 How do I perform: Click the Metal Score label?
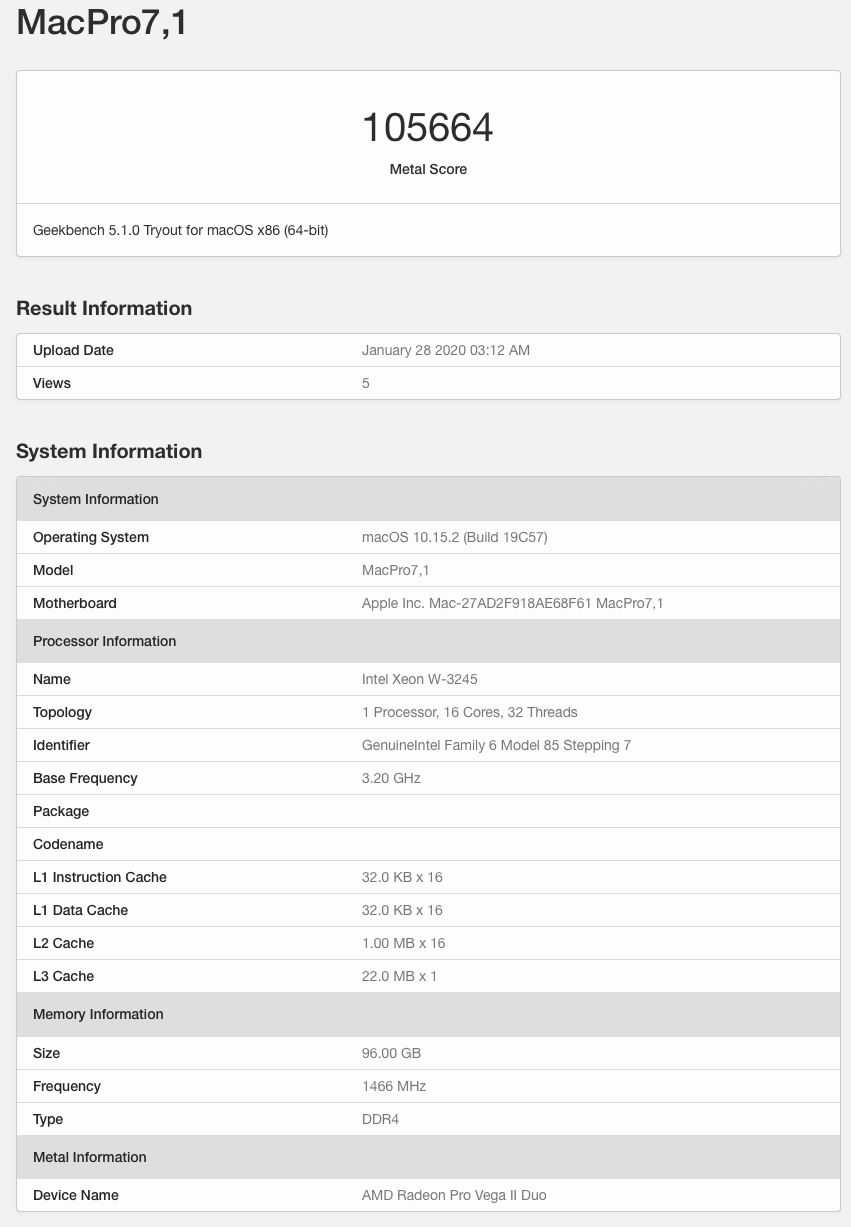click(x=428, y=169)
